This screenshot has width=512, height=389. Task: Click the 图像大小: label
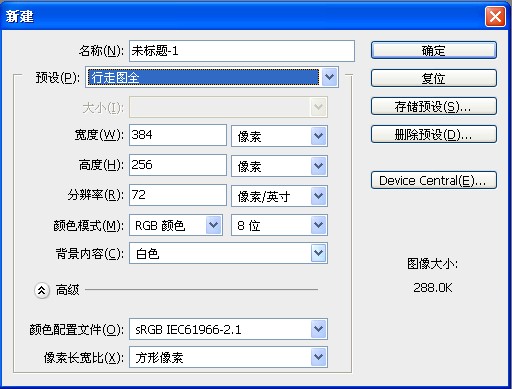pos(433,264)
